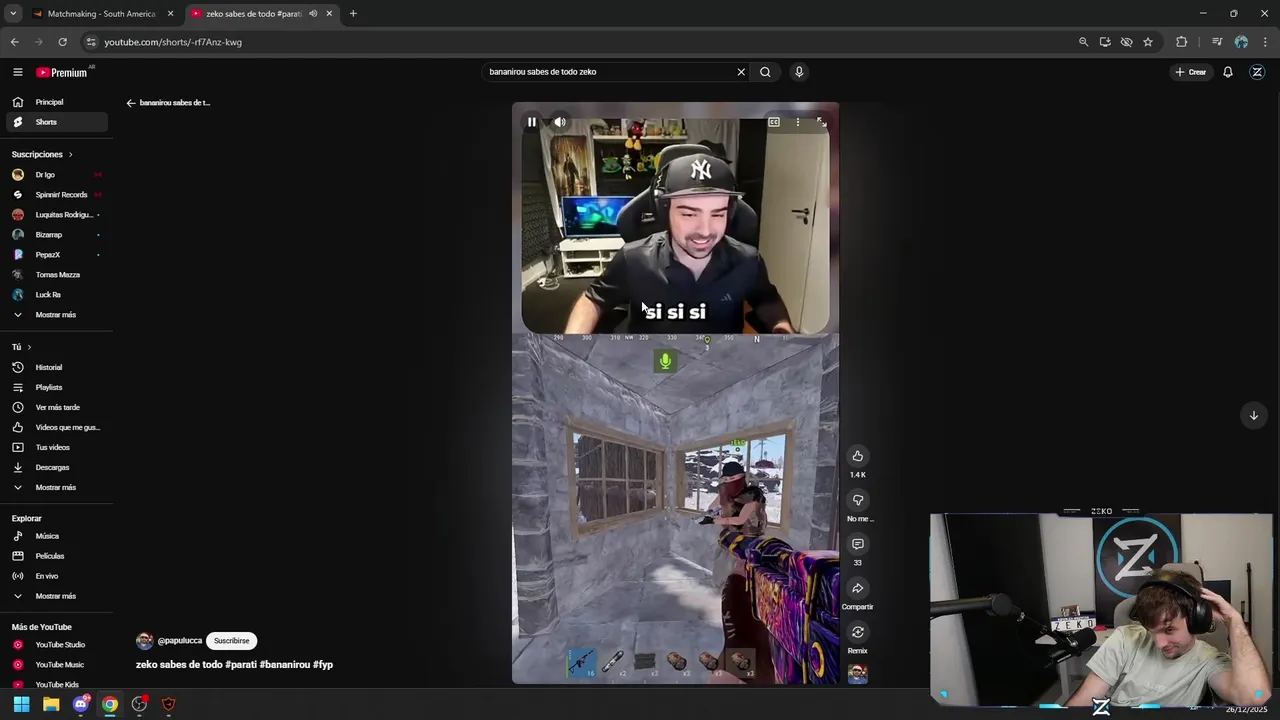Go to Principal in the sidebar
The image size is (1280, 720).
click(56, 102)
